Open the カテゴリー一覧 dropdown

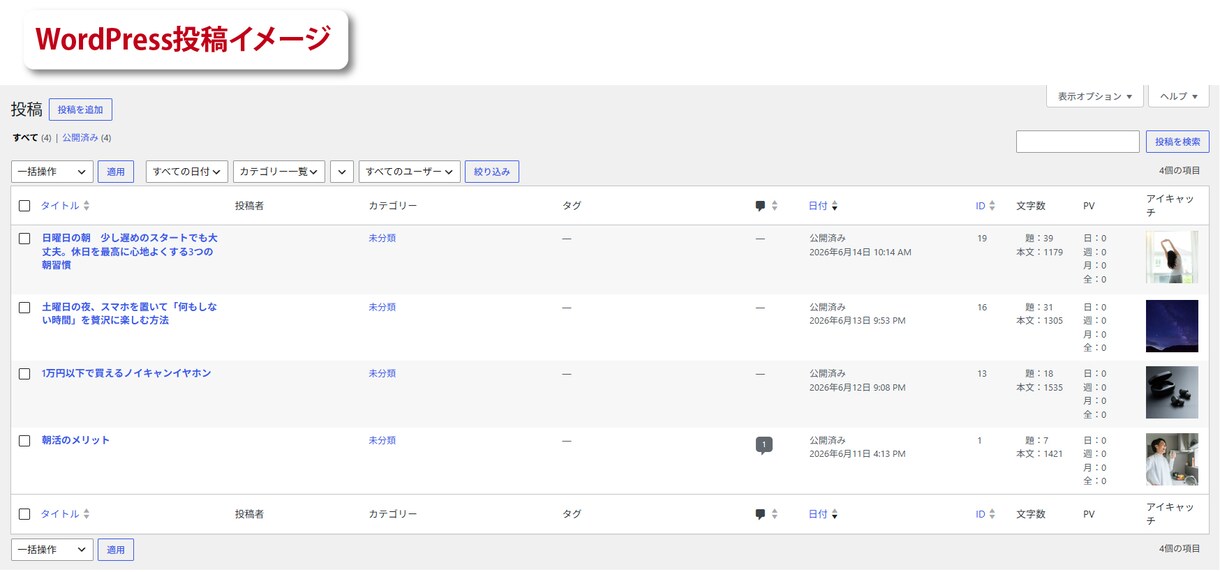click(x=279, y=172)
